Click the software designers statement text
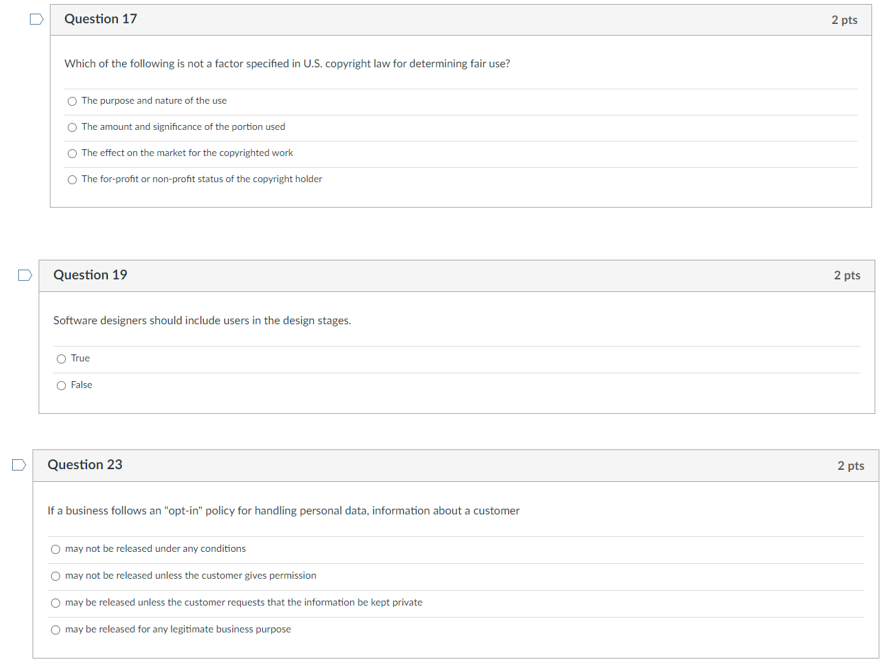Screen dimensions: 894x669 pyautogui.click(x=202, y=321)
